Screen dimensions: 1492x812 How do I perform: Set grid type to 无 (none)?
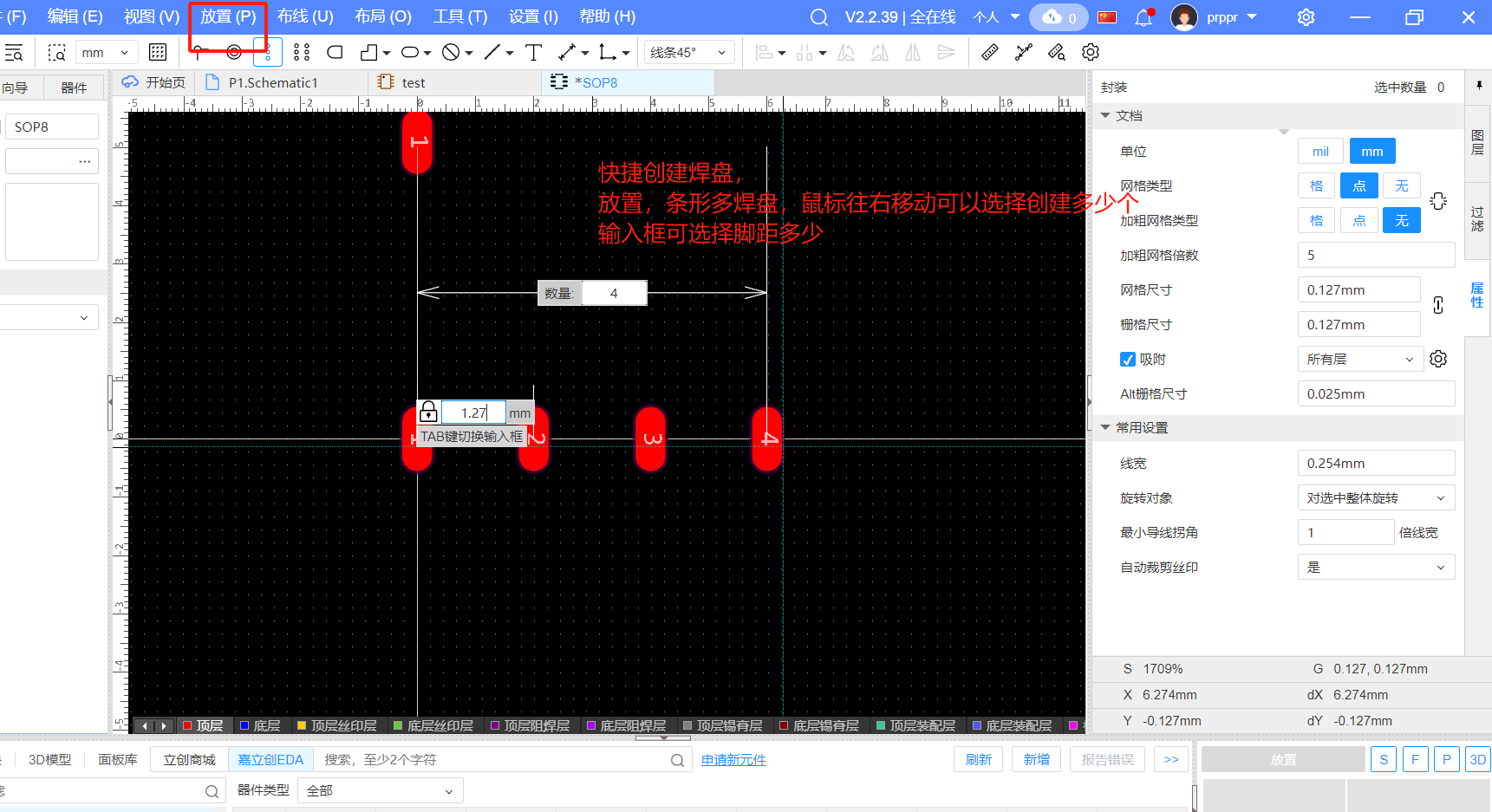click(x=1402, y=186)
